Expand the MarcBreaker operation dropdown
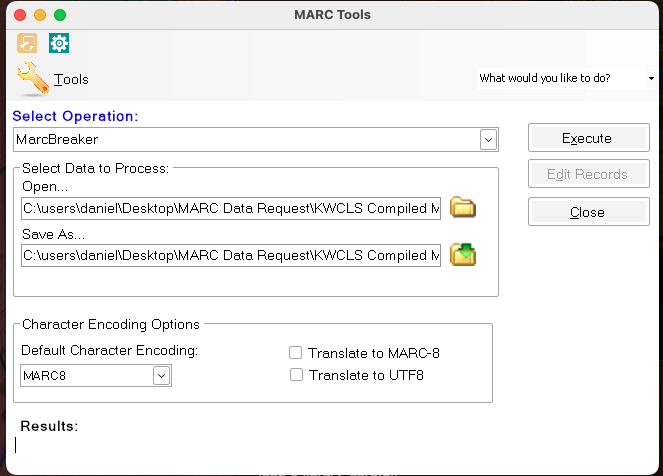663x476 pixels. click(488, 140)
